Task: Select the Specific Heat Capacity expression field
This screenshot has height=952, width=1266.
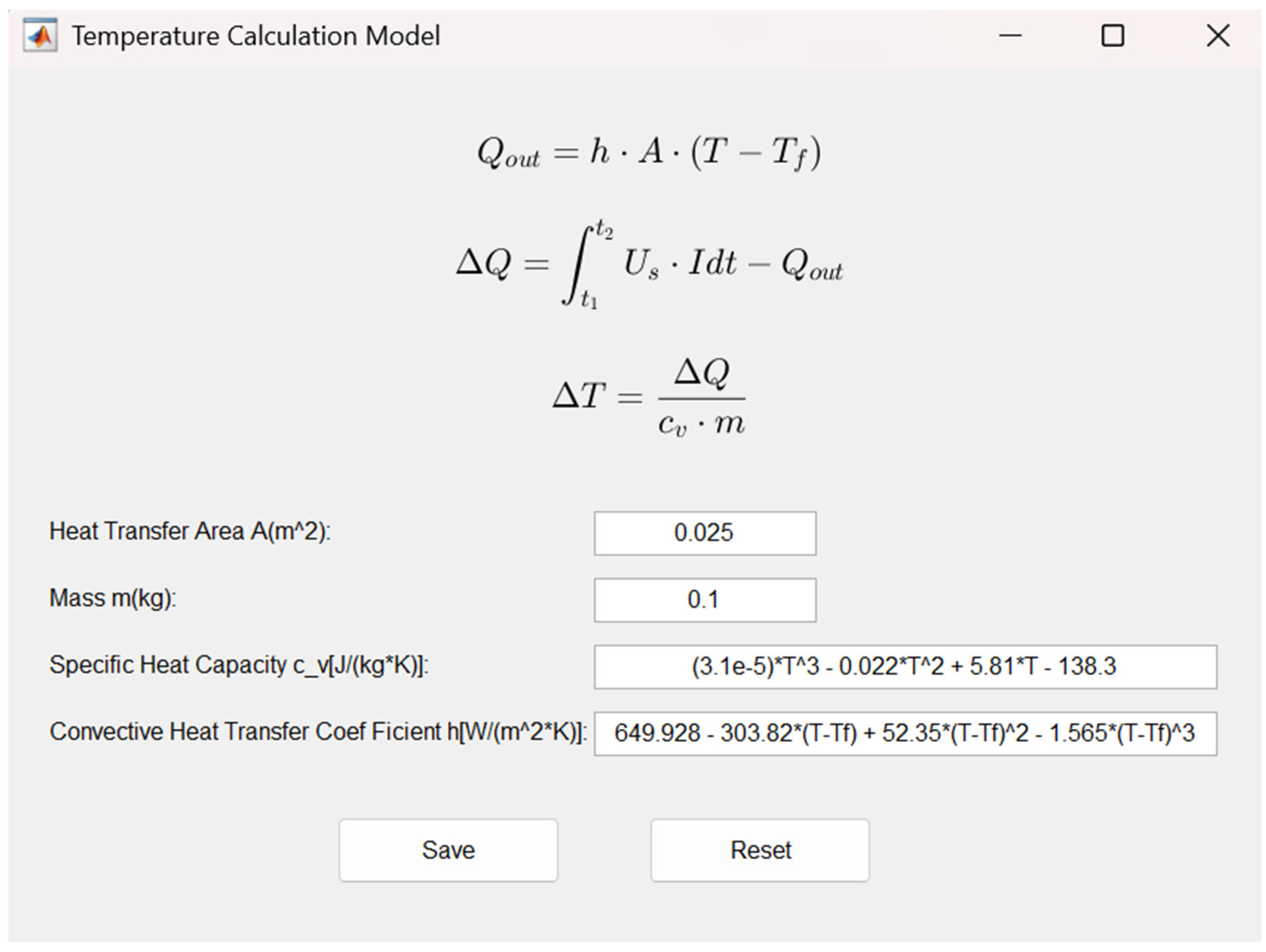Action: 905,667
